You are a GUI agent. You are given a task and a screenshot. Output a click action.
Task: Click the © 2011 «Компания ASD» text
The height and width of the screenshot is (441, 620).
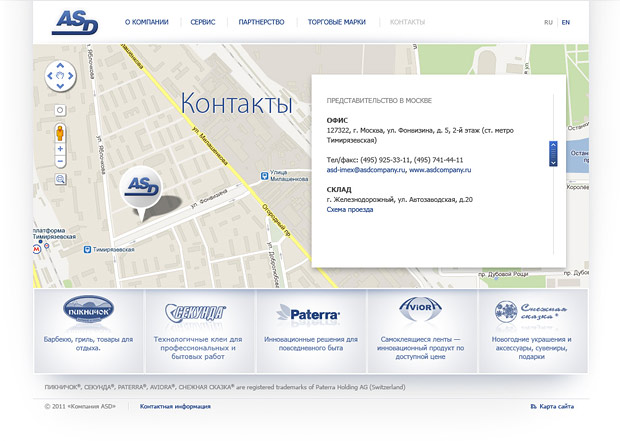pyautogui.click(x=80, y=407)
